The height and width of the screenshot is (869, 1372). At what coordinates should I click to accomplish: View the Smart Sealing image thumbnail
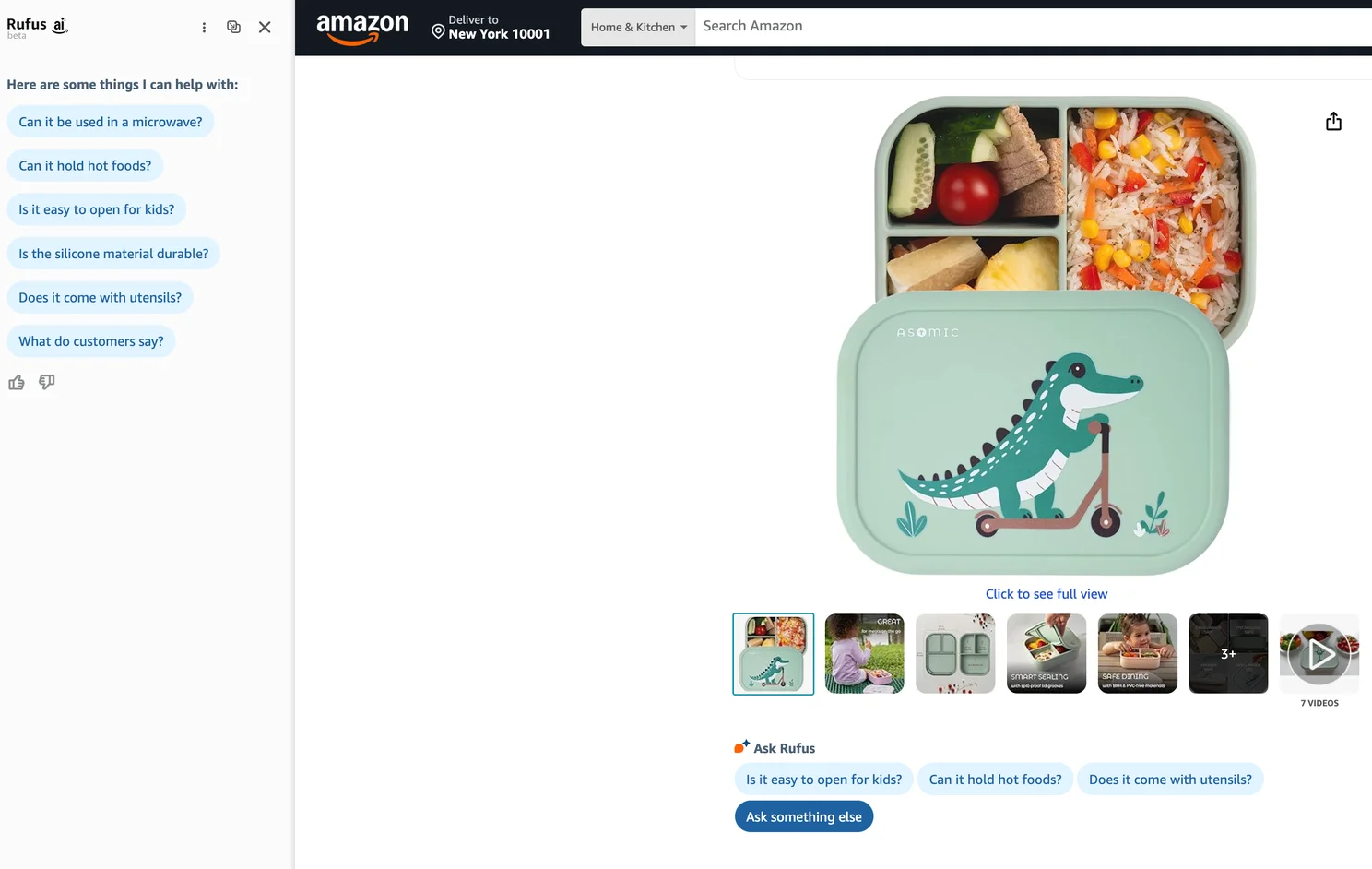click(1047, 654)
